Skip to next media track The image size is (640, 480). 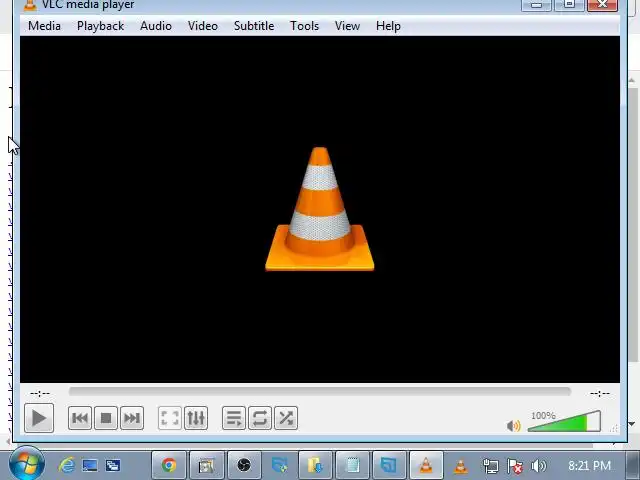pos(132,418)
